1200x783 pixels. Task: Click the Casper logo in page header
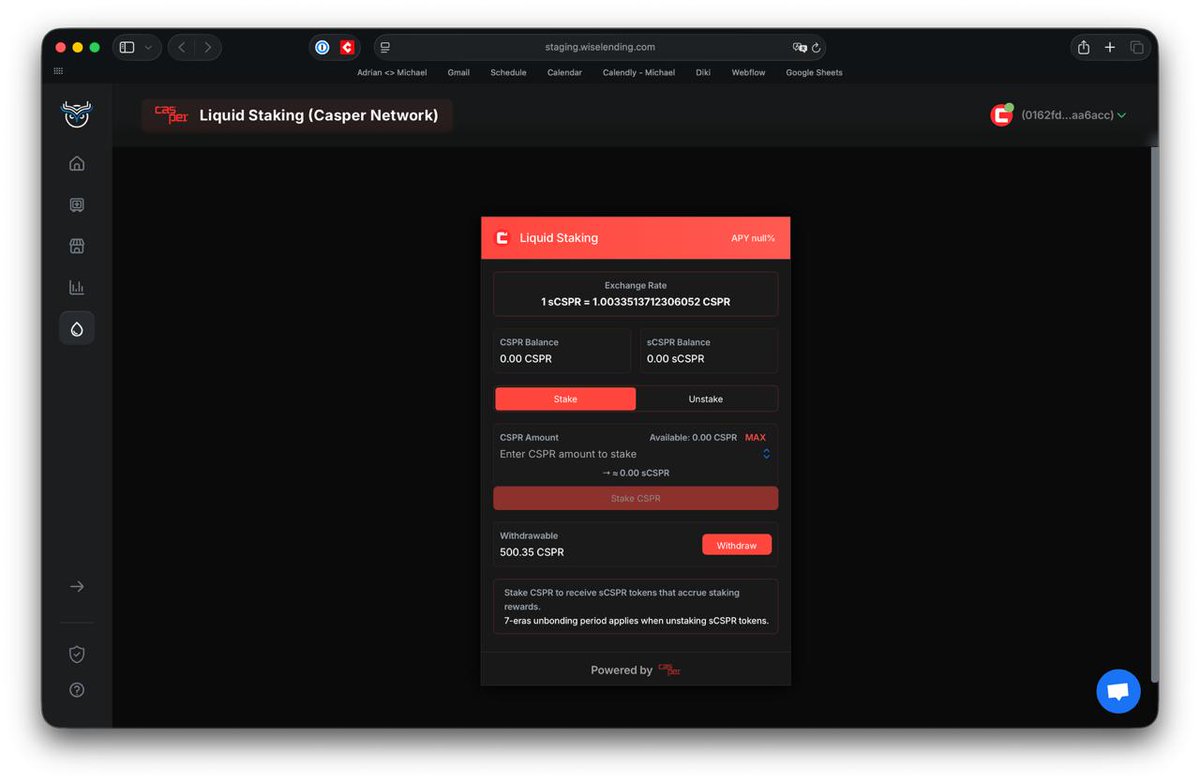171,115
